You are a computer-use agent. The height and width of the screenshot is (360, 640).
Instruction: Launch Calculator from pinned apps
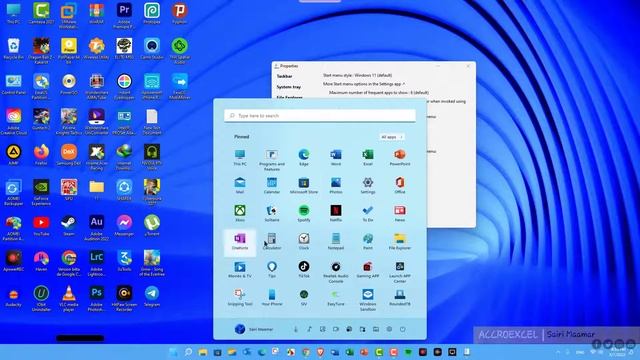(x=272, y=242)
